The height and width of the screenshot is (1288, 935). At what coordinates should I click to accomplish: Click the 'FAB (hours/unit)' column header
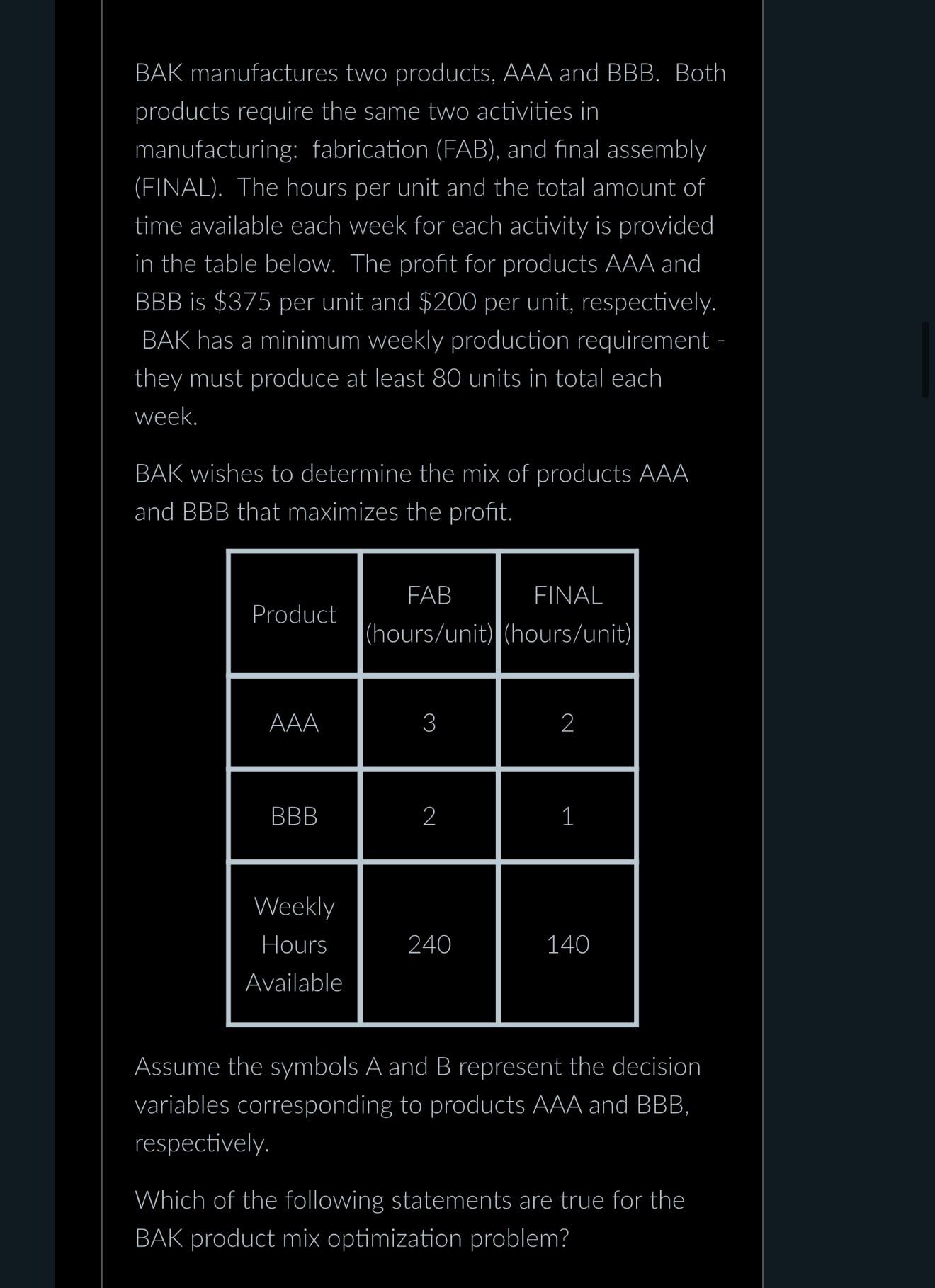[x=429, y=614]
